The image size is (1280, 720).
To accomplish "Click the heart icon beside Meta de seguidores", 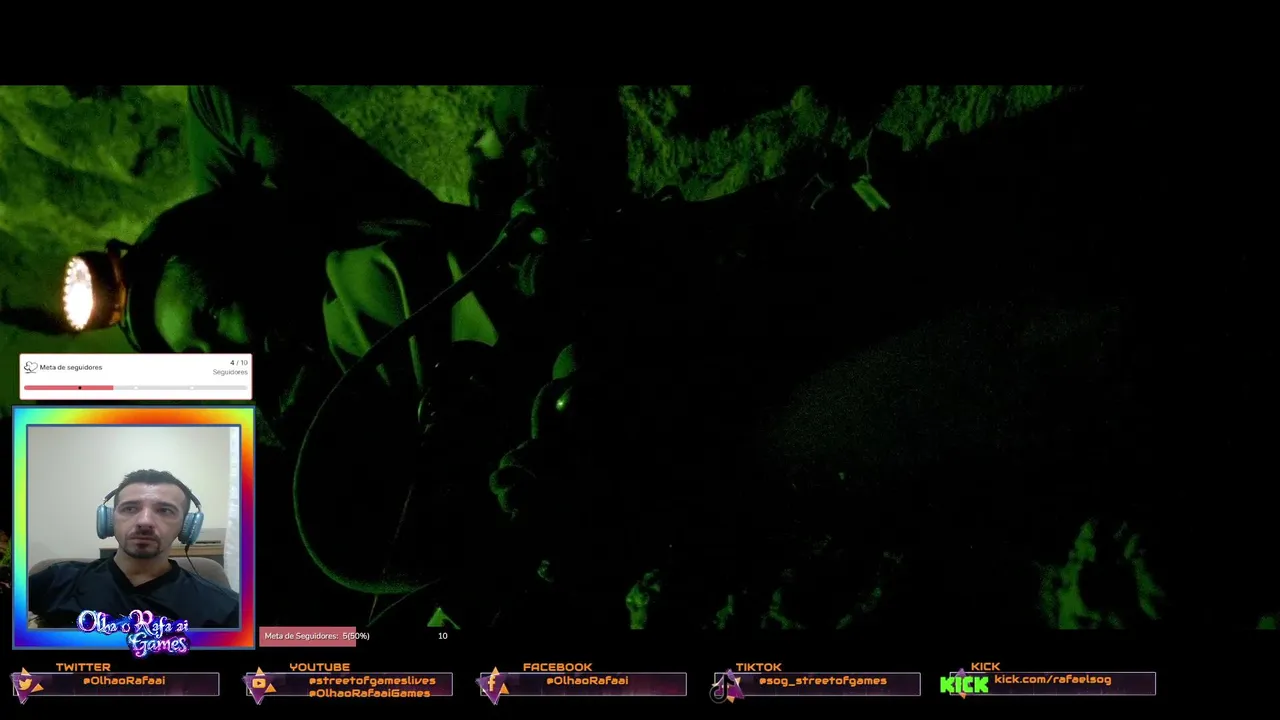I will pos(31,367).
